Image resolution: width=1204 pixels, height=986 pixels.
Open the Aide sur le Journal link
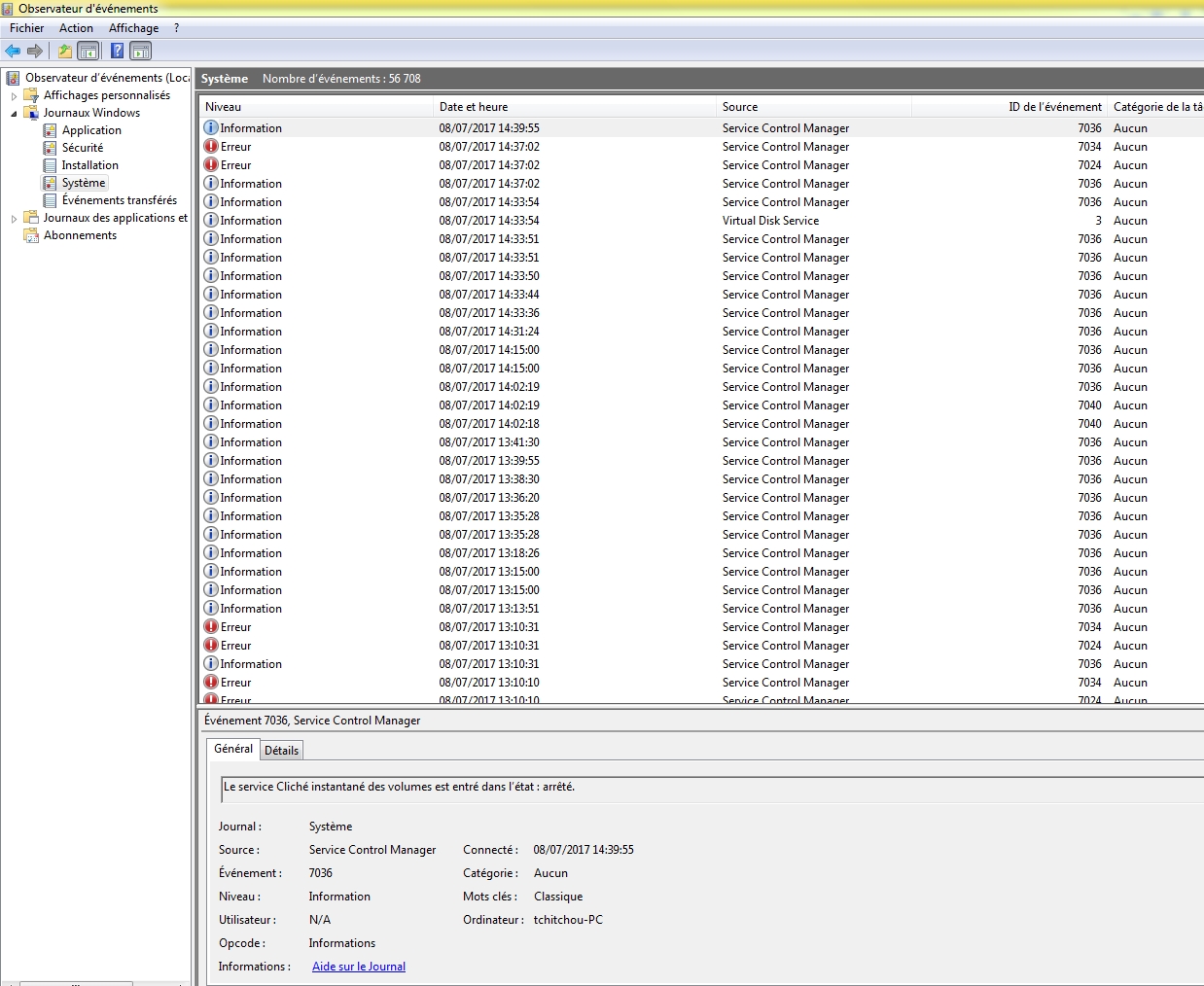pyautogui.click(x=359, y=967)
